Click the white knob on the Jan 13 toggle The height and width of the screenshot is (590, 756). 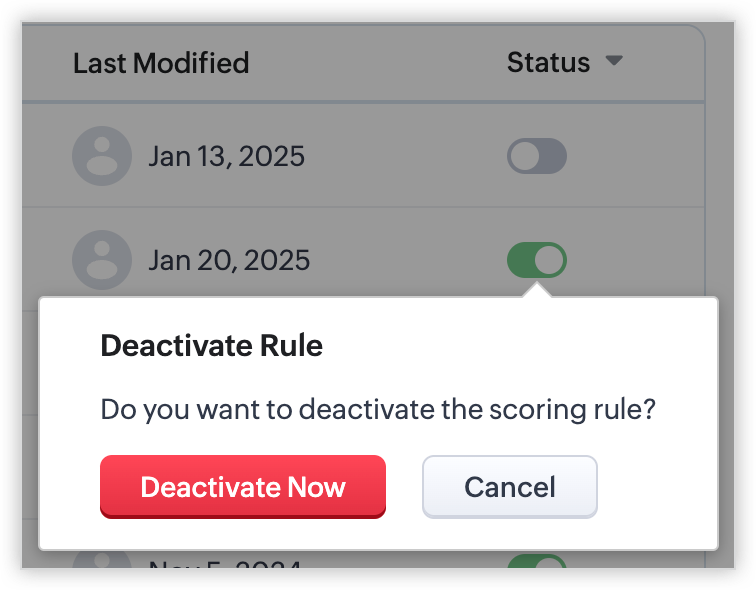click(524, 156)
